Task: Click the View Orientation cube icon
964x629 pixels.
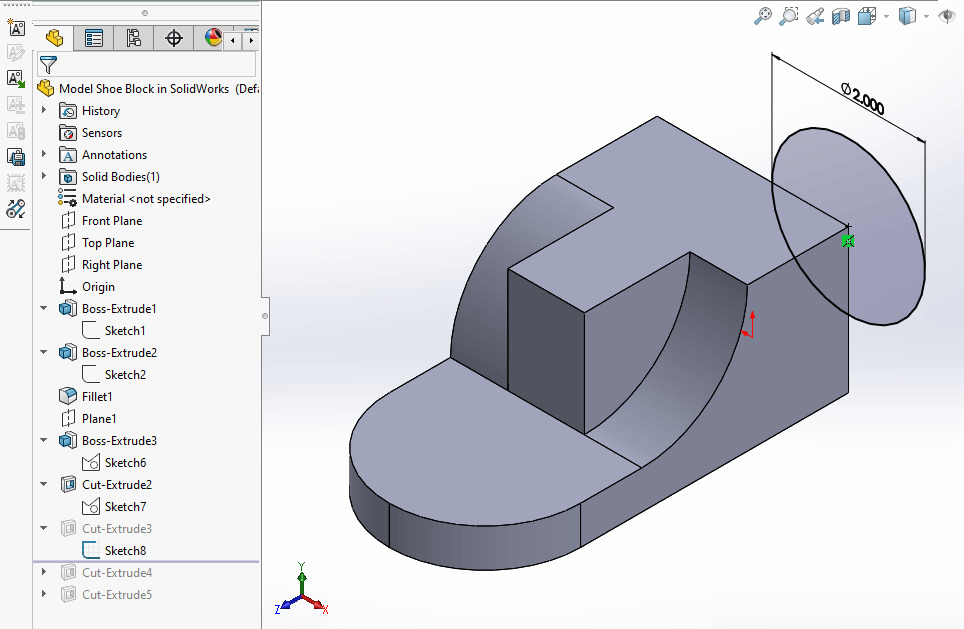Action: click(866, 16)
